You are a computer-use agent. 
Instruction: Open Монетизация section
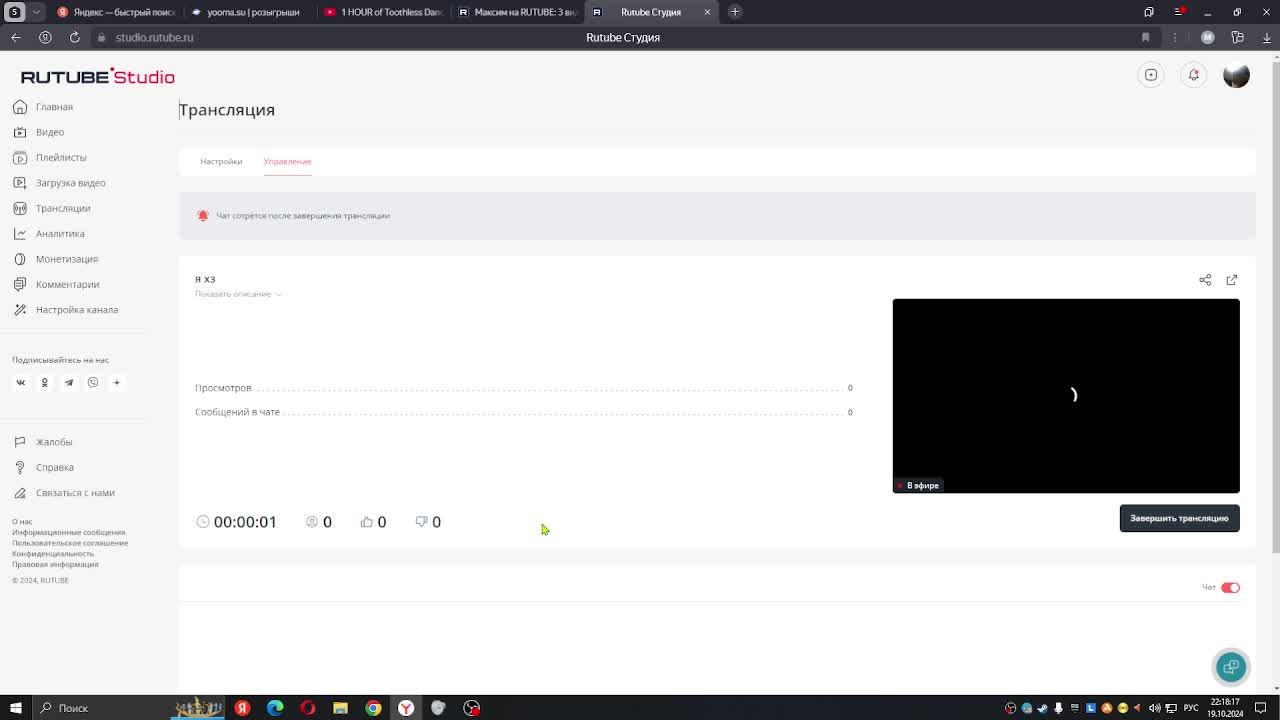(56, 259)
